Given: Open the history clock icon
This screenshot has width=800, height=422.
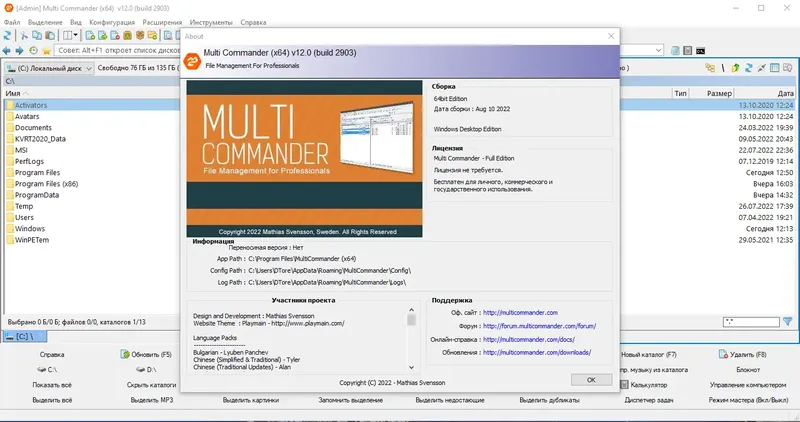Looking at the screenshot, I should [x=33, y=51].
